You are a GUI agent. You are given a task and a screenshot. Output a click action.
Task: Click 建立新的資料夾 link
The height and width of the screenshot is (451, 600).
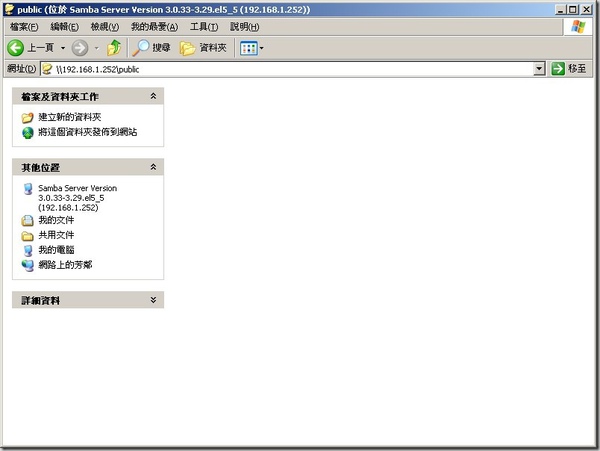70,117
